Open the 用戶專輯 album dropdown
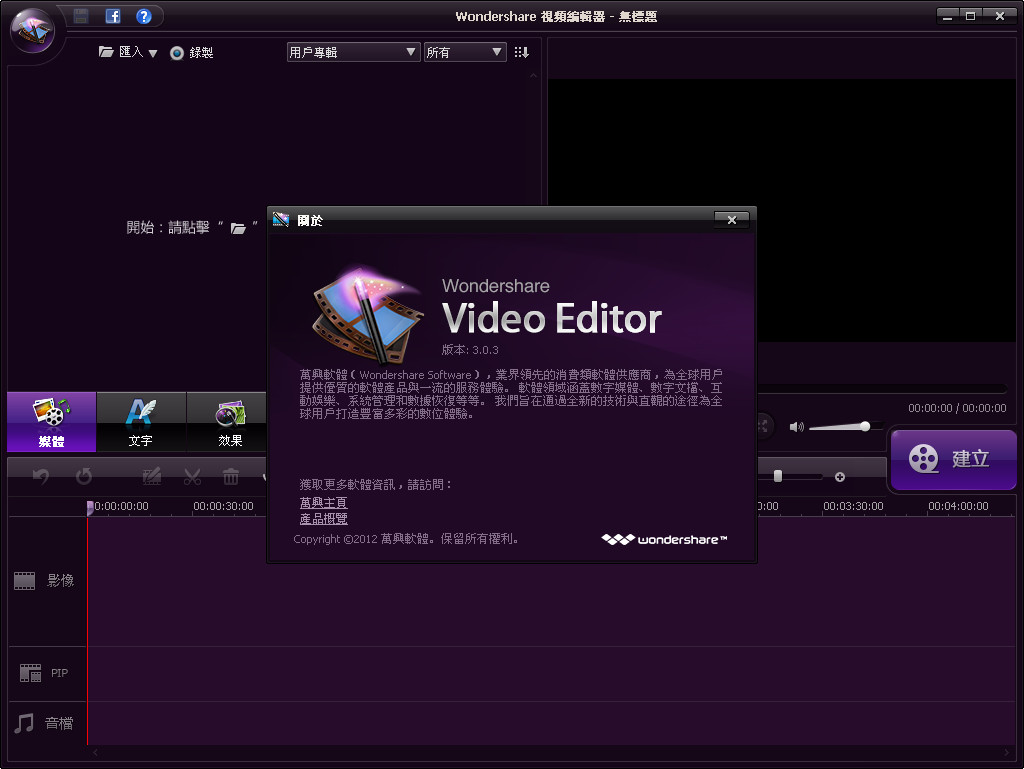This screenshot has height=769, width=1024. [x=352, y=52]
